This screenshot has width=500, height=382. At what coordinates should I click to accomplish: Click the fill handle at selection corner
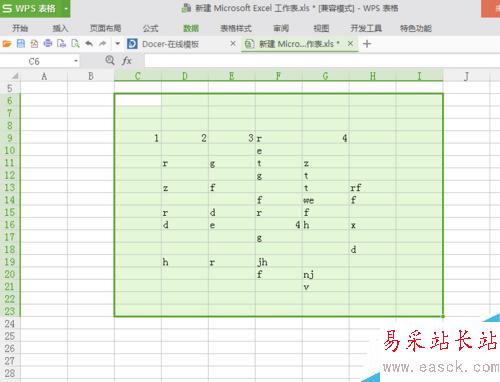(x=443, y=316)
